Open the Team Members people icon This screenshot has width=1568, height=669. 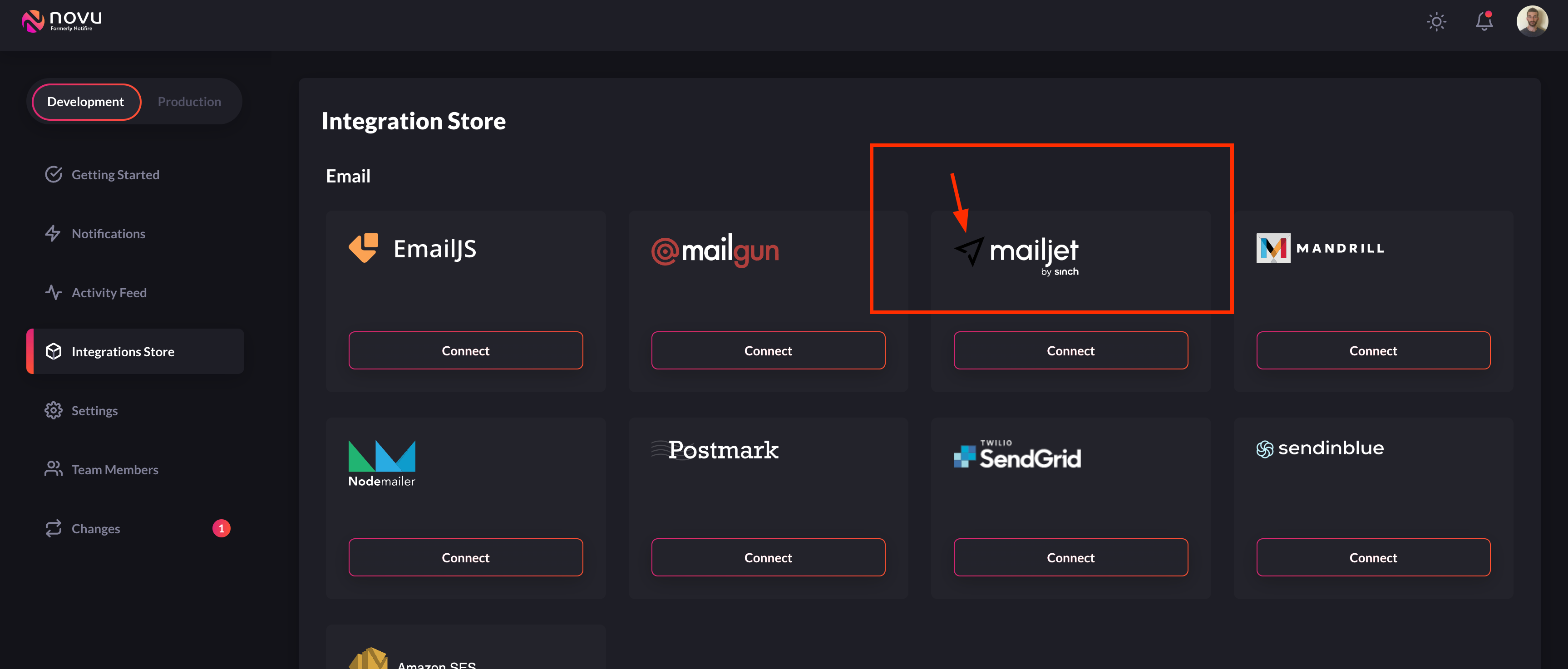tap(54, 469)
